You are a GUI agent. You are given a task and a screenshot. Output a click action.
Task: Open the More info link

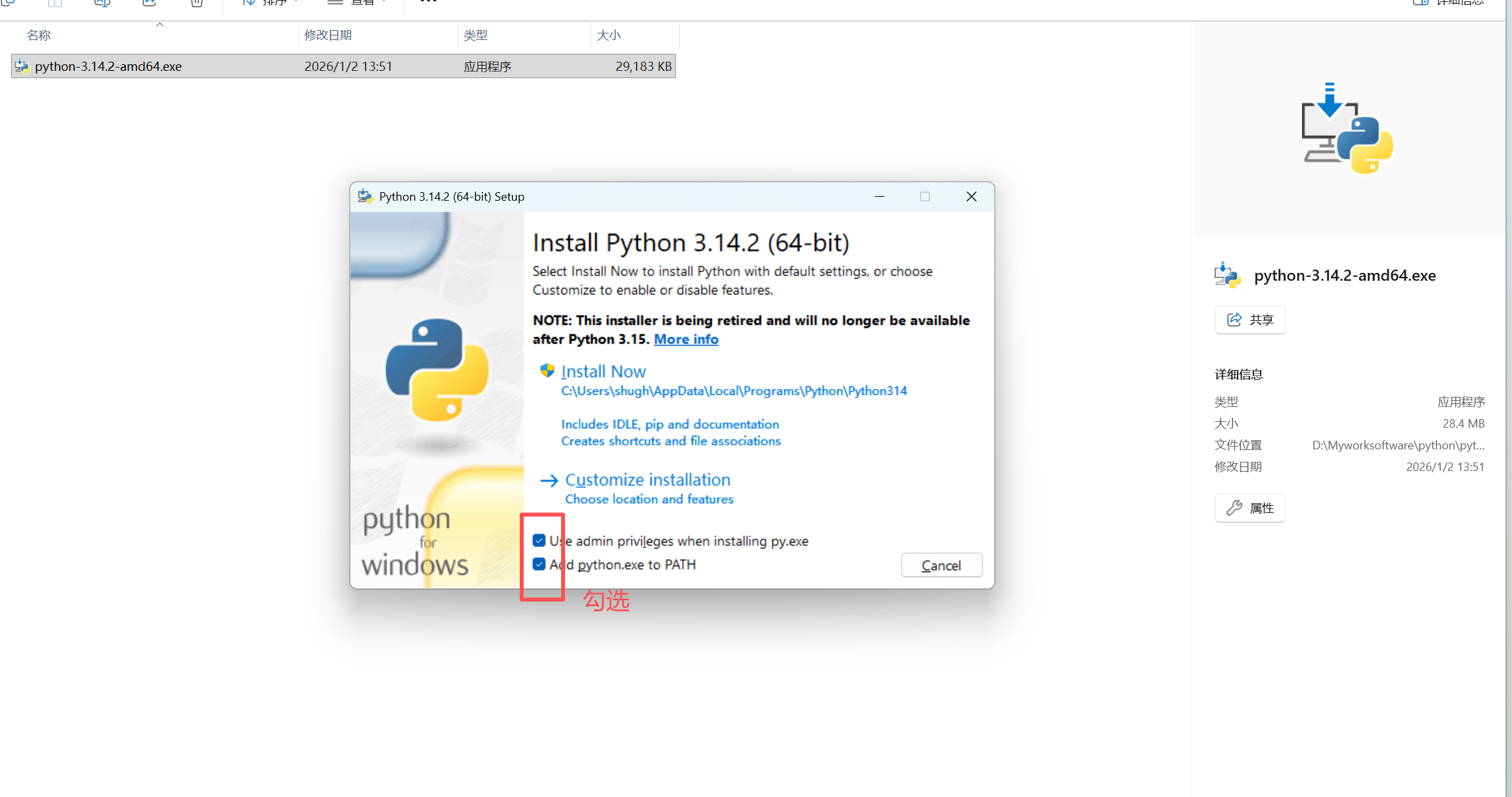coord(686,339)
